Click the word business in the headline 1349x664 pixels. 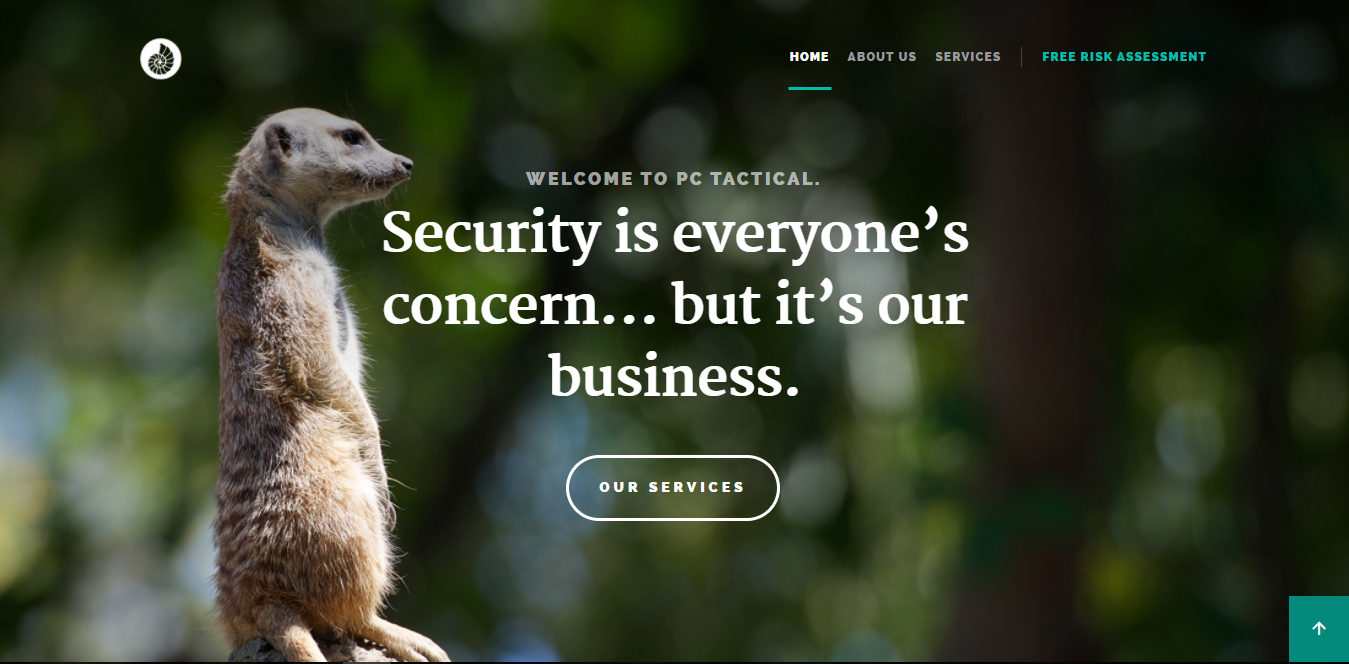(x=675, y=378)
